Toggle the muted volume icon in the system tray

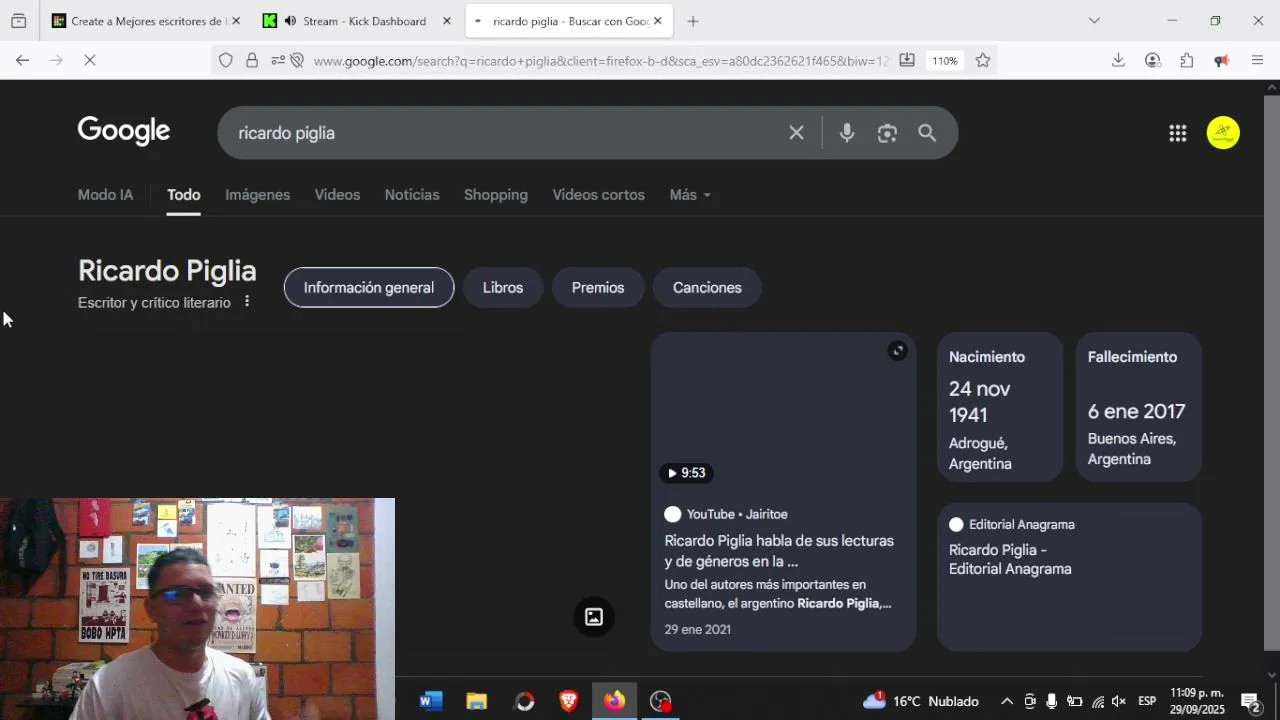click(1119, 701)
